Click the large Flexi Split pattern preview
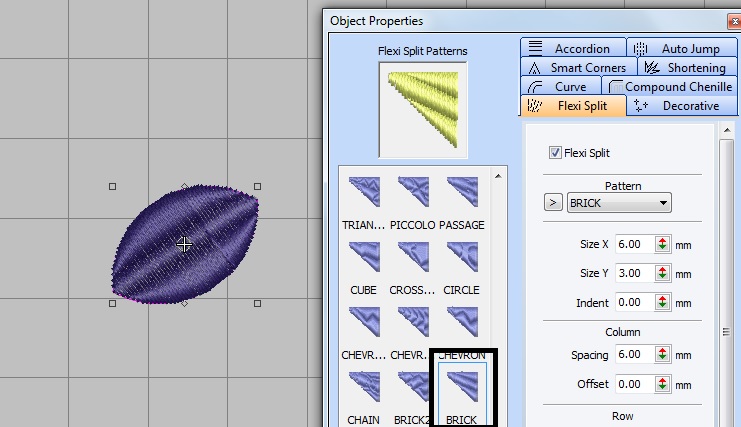 coord(423,110)
